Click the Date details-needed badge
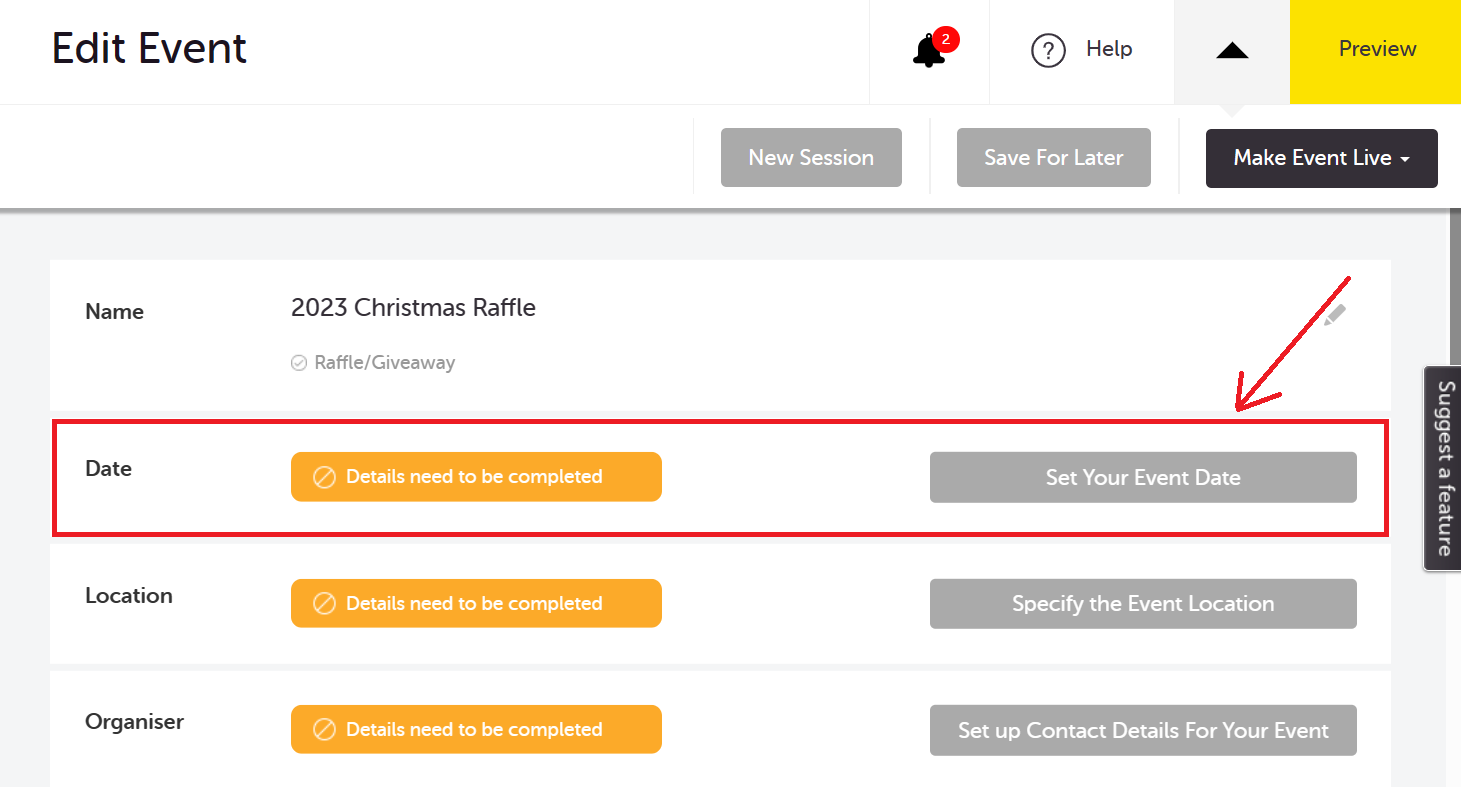Image resolution: width=1461 pixels, height=787 pixels. pos(476,477)
